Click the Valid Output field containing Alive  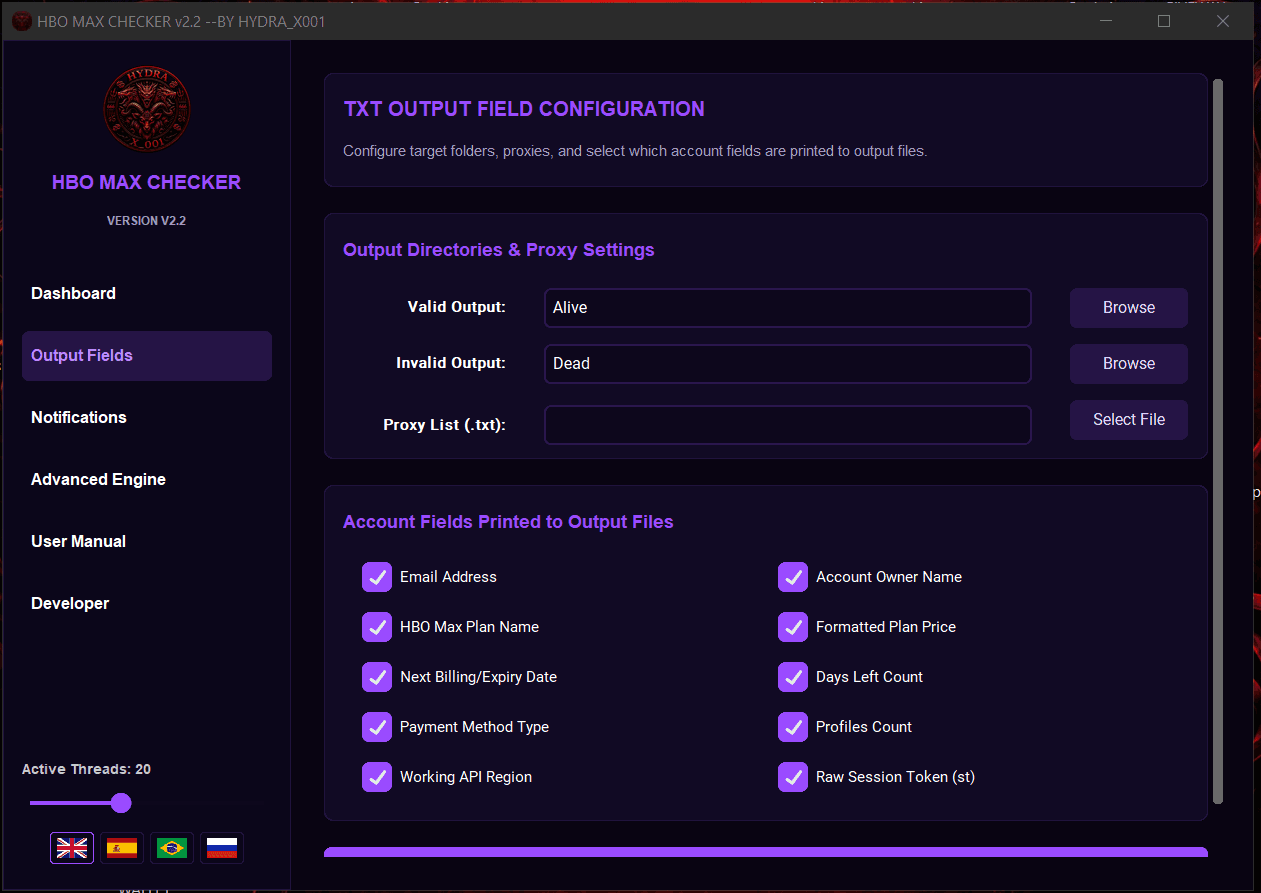coord(788,308)
